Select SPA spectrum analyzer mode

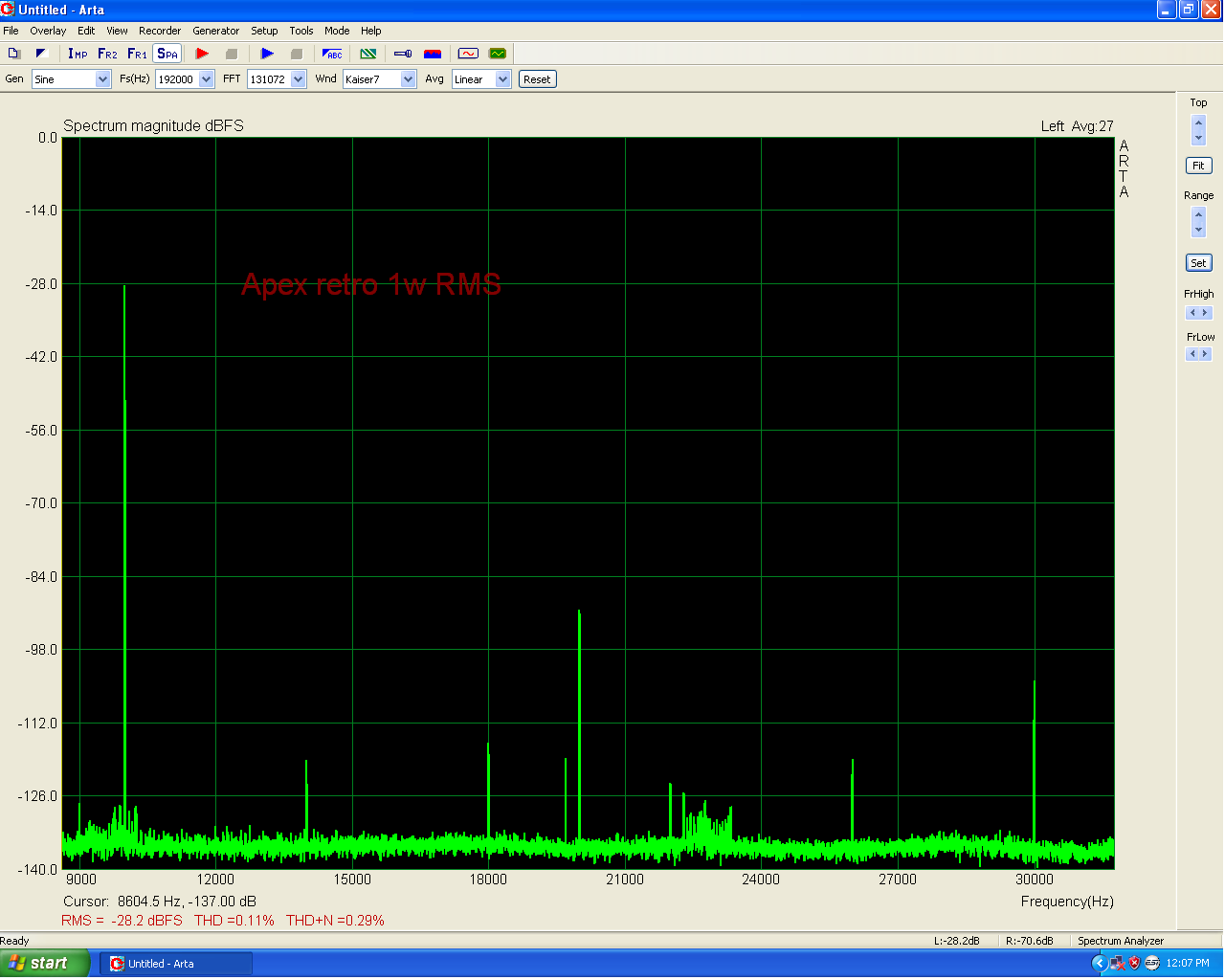pos(167,54)
